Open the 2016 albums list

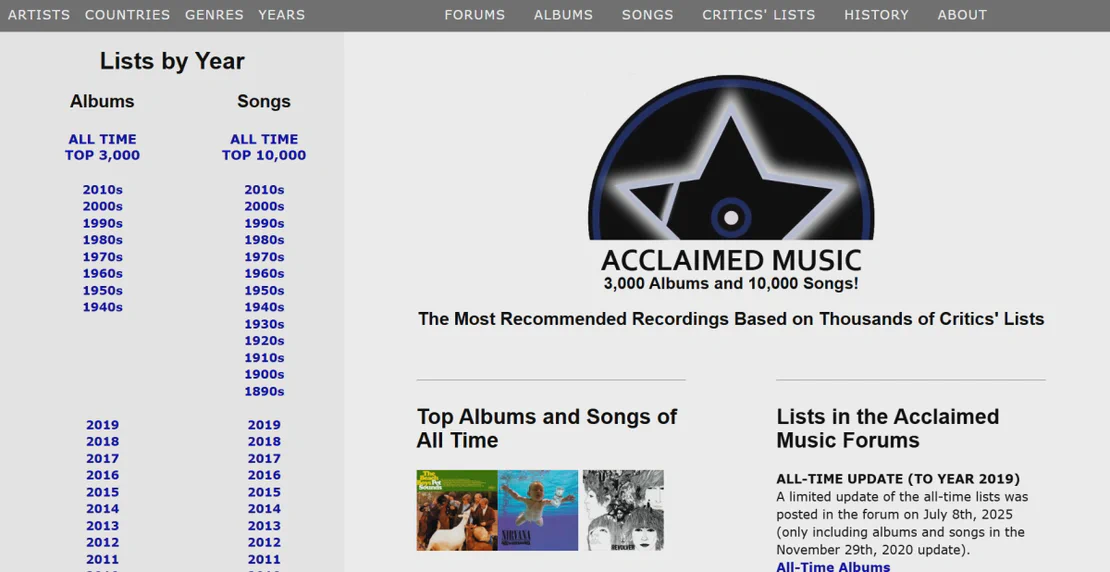pyautogui.click(x=103, y=475)
